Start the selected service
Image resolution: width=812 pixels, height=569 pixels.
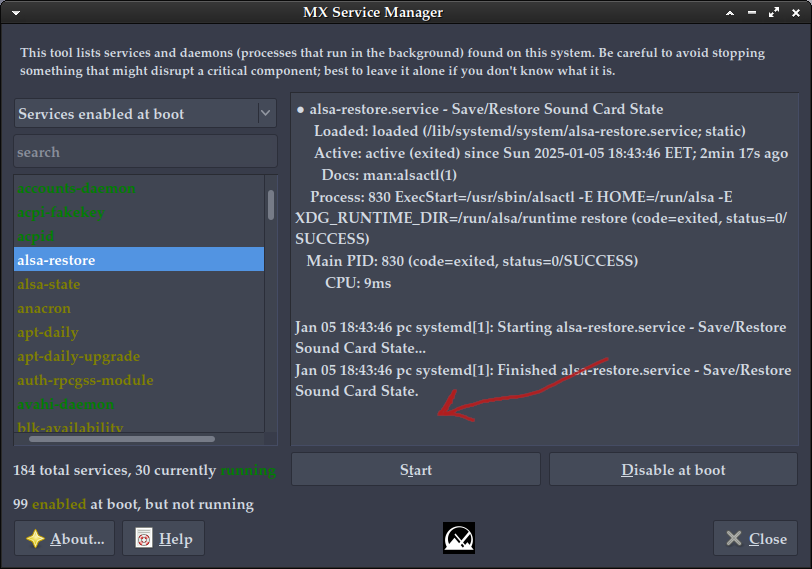point(416,470)
